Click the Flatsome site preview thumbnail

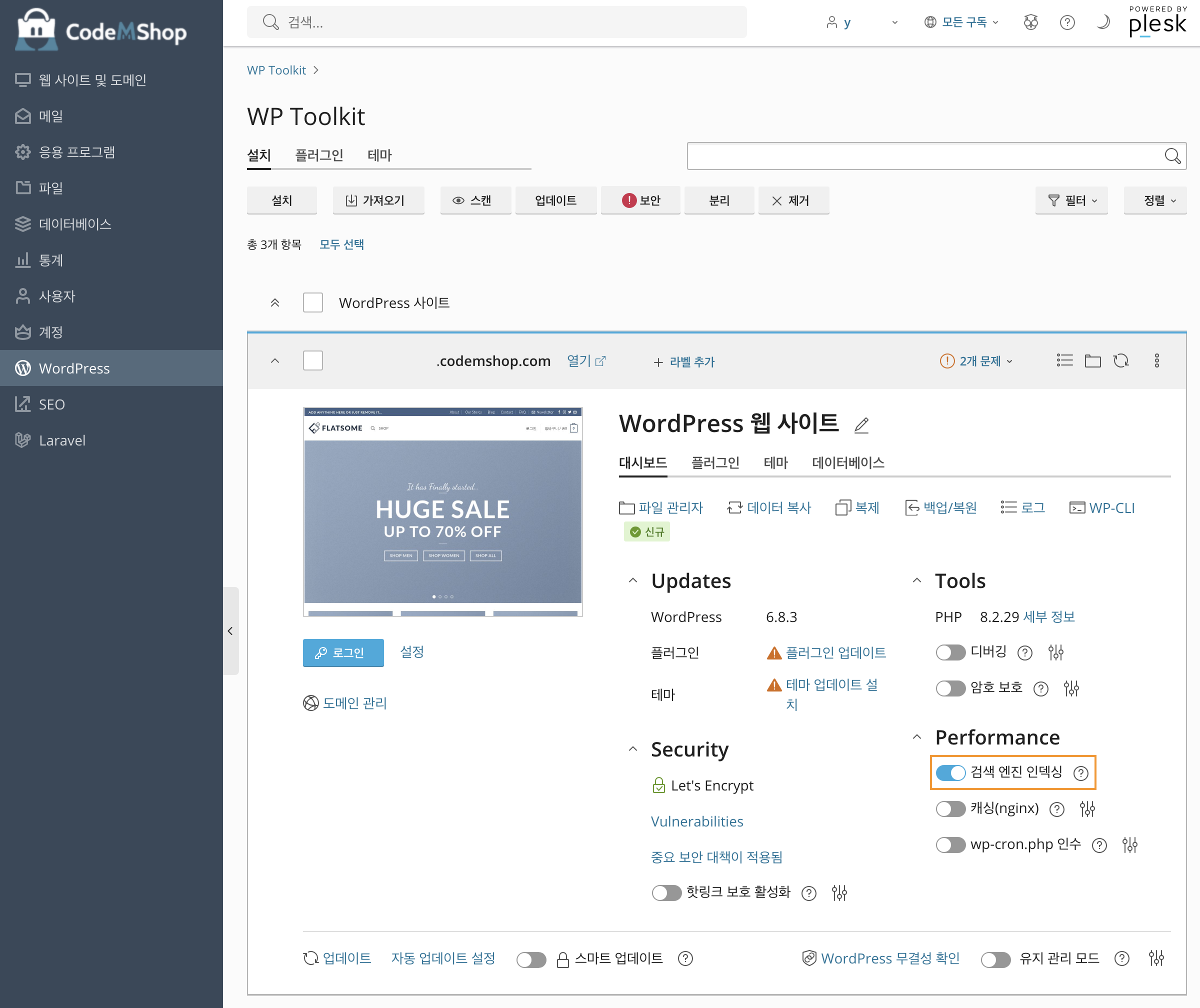coord(443,511)
